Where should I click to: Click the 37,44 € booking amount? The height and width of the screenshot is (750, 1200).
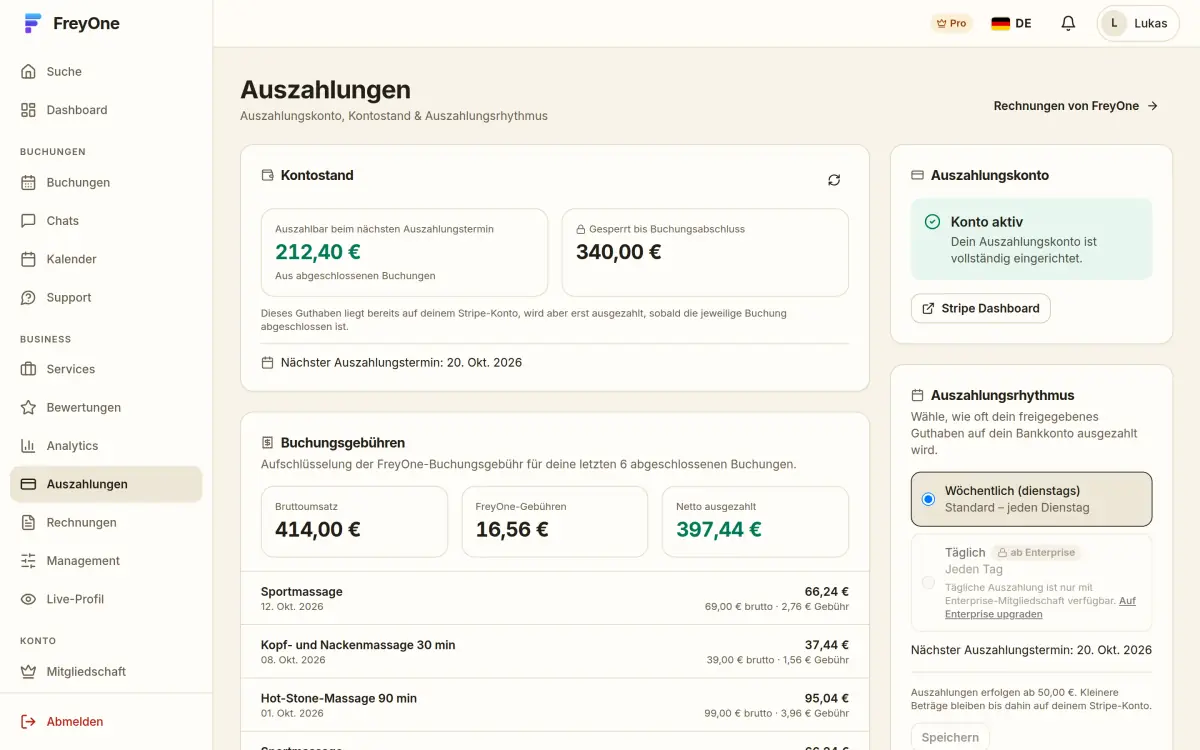click(826, 645)
